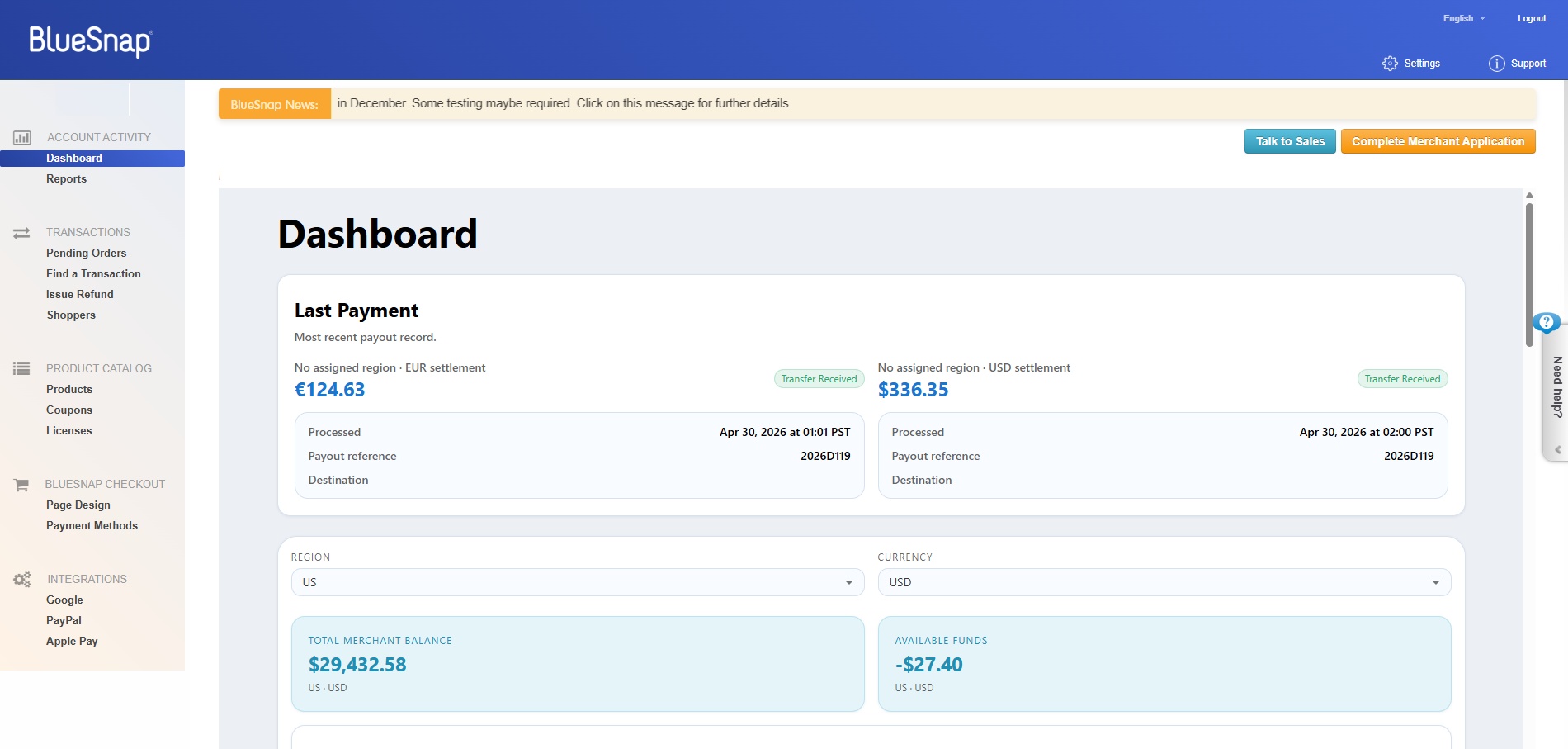Open Reports from the sidebar
1568x749 pixels.
[x=66, y=179]
